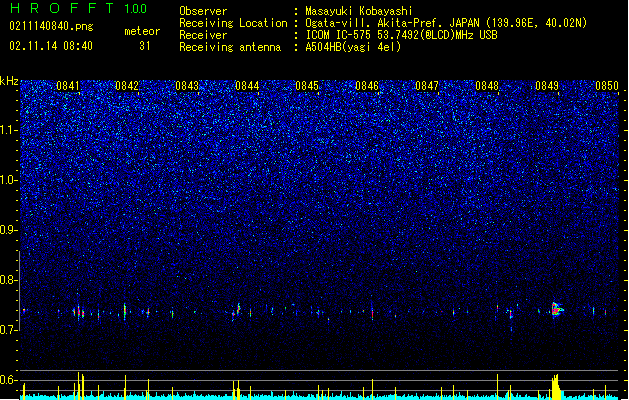Screen dimensions: 629x400
Task: Click the 0846 time marker
Action: 367,85
